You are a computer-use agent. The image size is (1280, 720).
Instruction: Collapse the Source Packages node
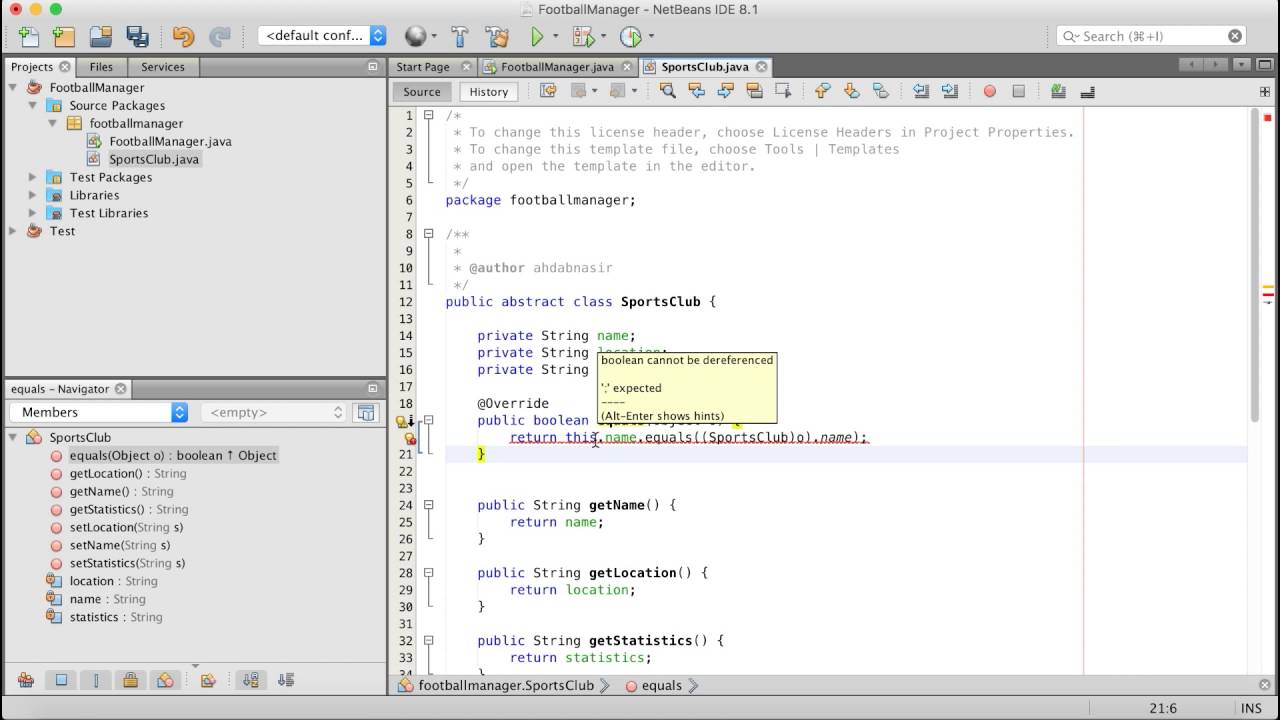33,105
